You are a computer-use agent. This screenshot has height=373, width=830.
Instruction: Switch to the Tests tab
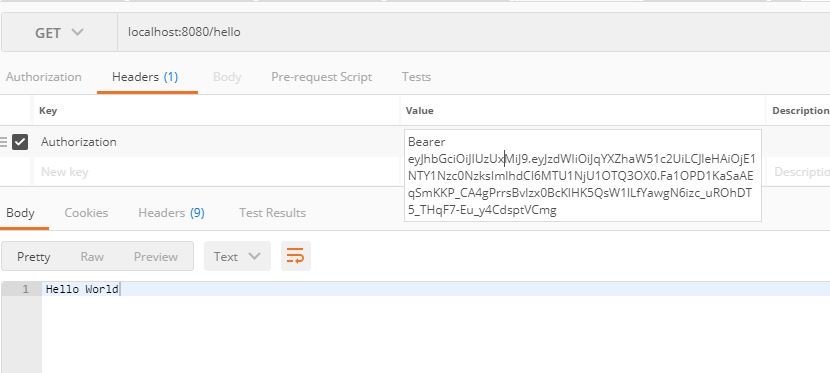[416, 77]
